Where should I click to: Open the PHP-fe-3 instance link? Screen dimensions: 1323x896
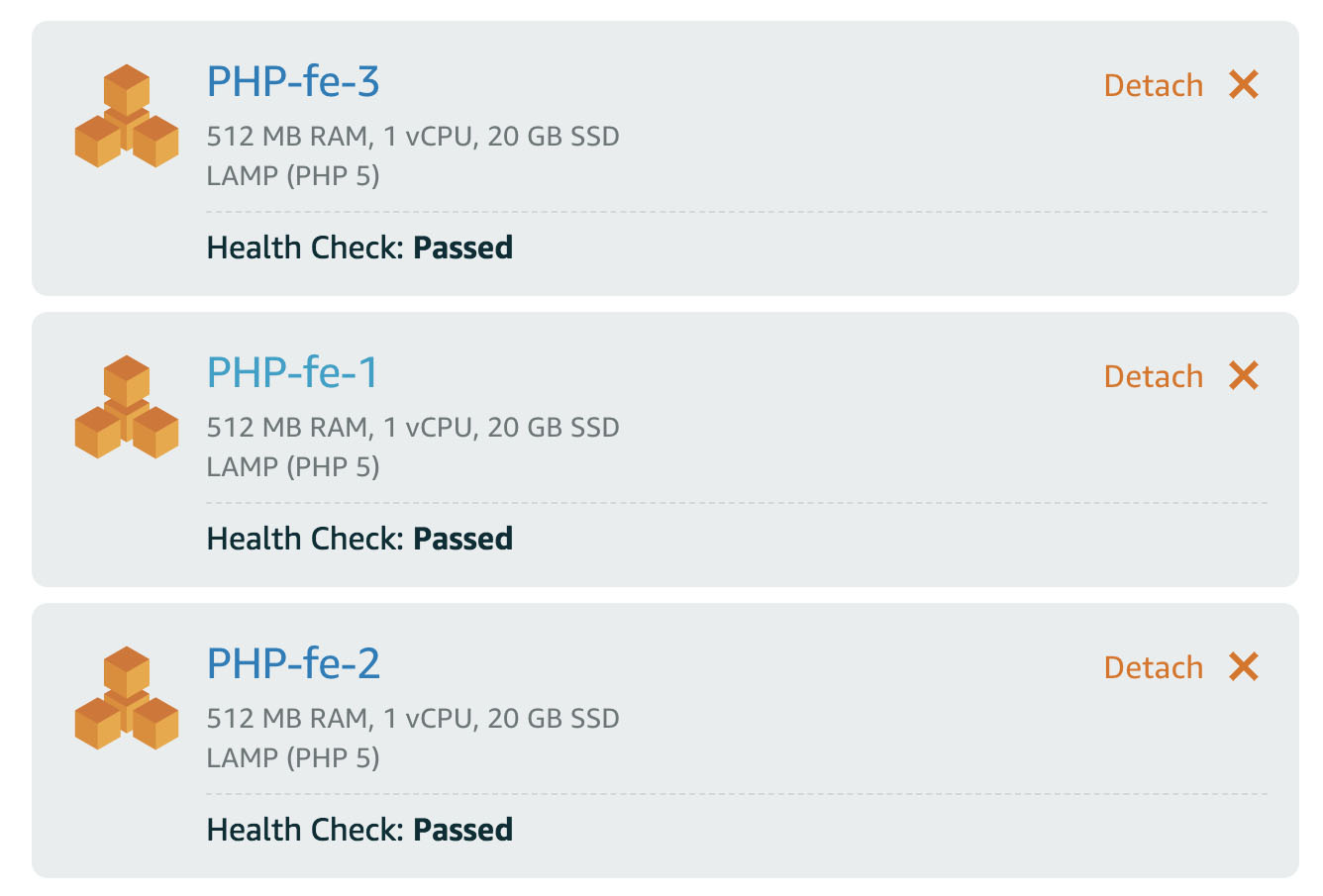293,82
